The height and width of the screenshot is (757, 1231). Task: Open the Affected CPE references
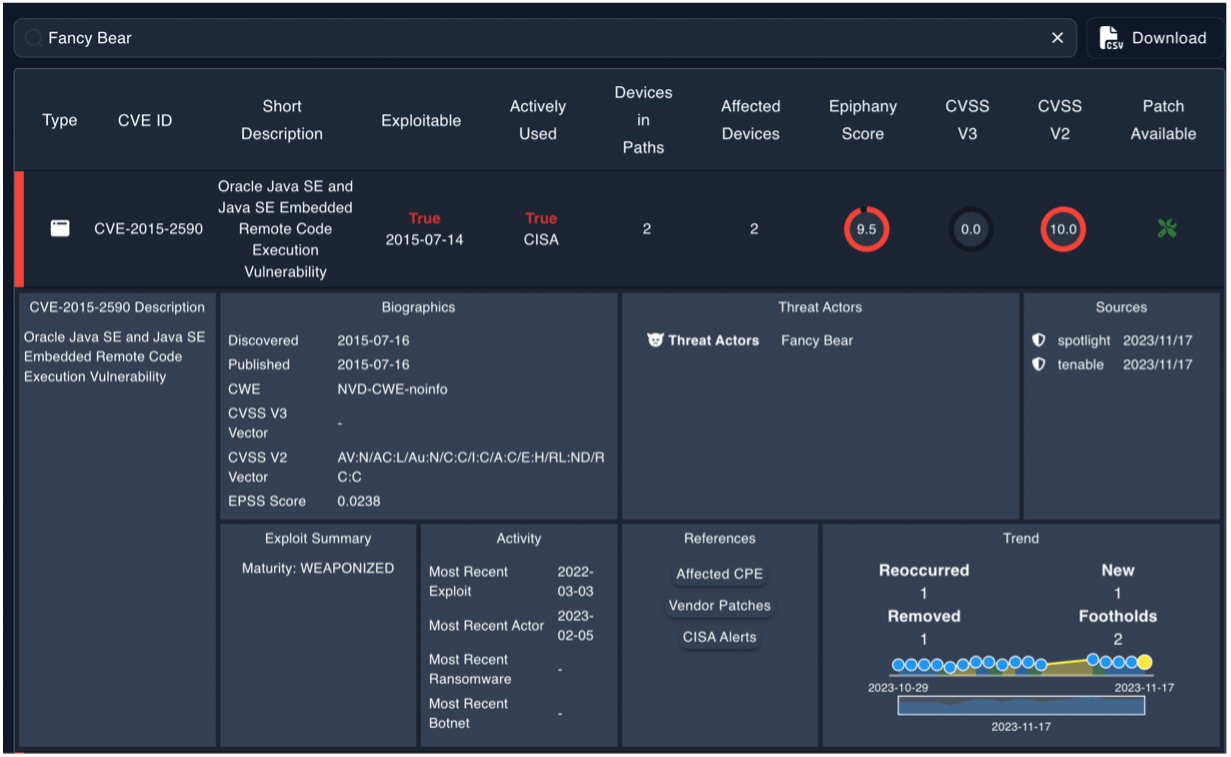tap(719, 574)
